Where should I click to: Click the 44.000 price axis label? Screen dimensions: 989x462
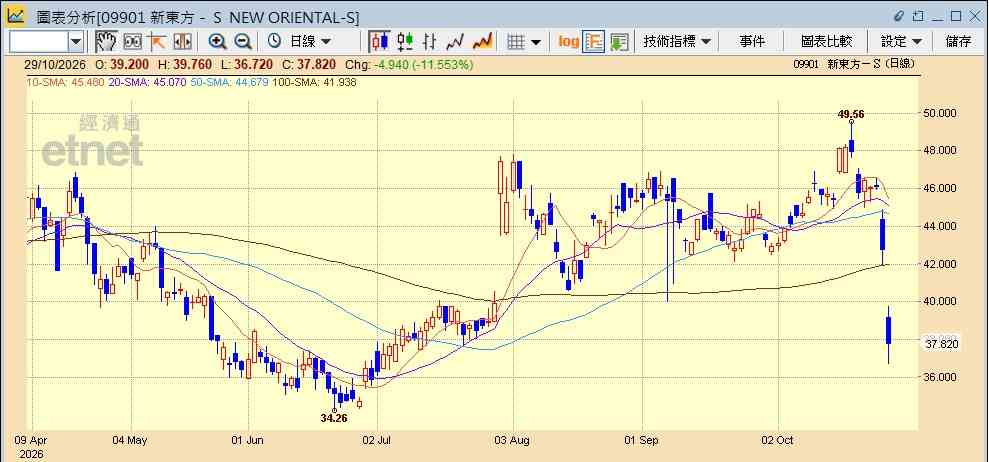coord(940,226)
